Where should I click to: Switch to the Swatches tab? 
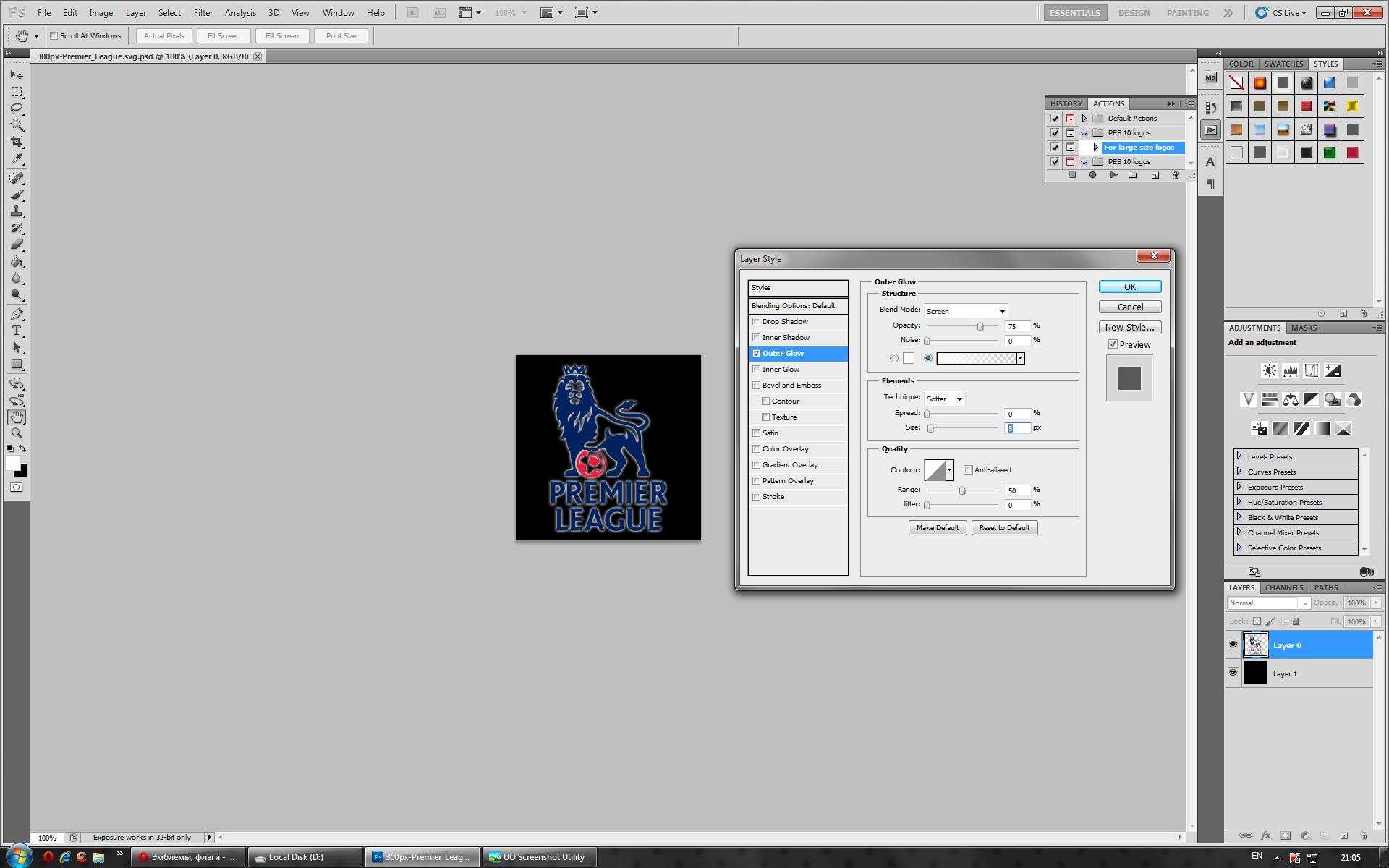1283,64
